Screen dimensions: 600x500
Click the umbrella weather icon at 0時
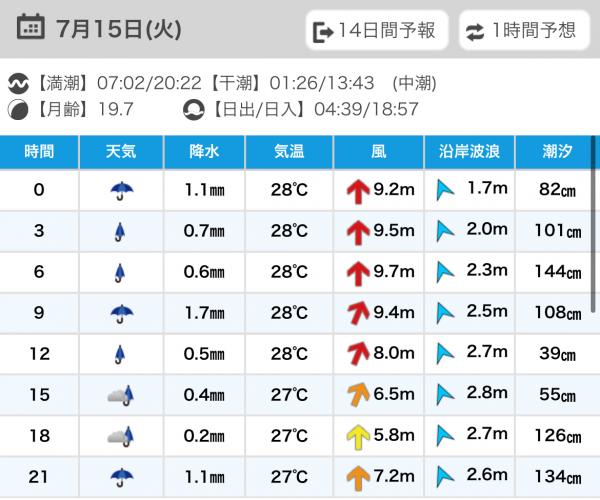tap(121, 190)
